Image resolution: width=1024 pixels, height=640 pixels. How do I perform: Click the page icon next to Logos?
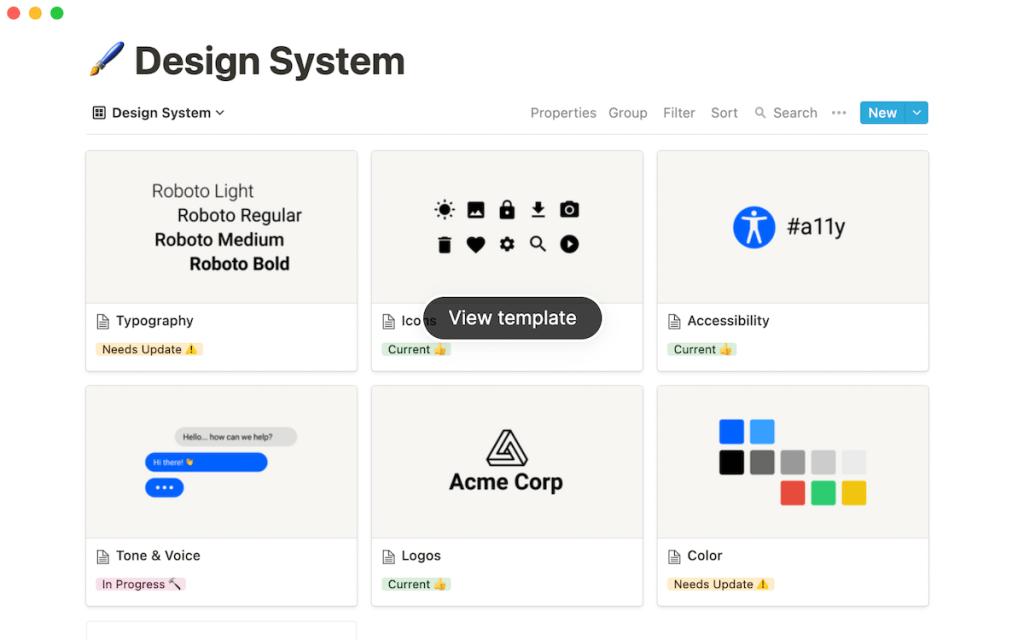click(x=389, y=556)
